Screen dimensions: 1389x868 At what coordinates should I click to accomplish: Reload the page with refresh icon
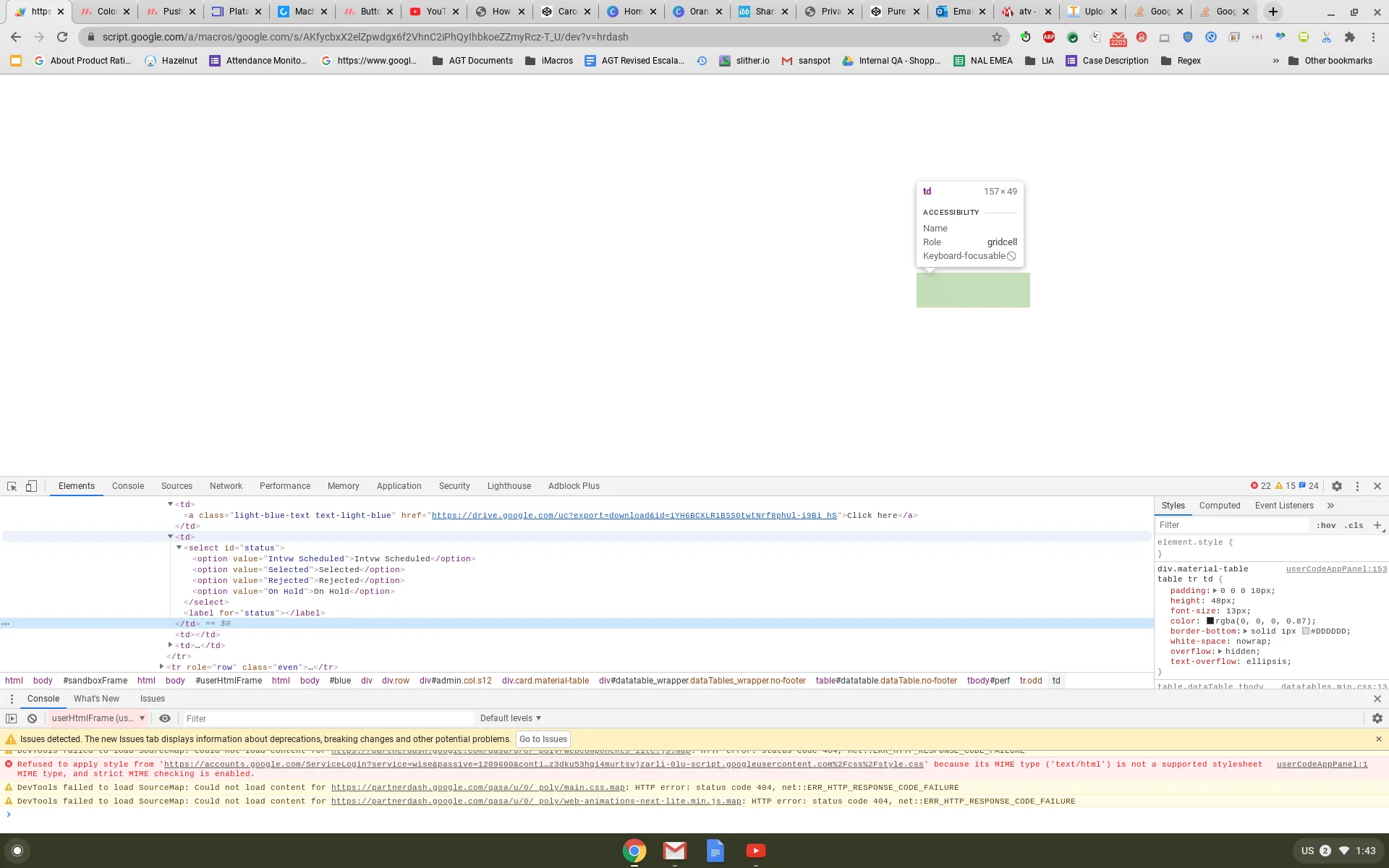[62, 37]
